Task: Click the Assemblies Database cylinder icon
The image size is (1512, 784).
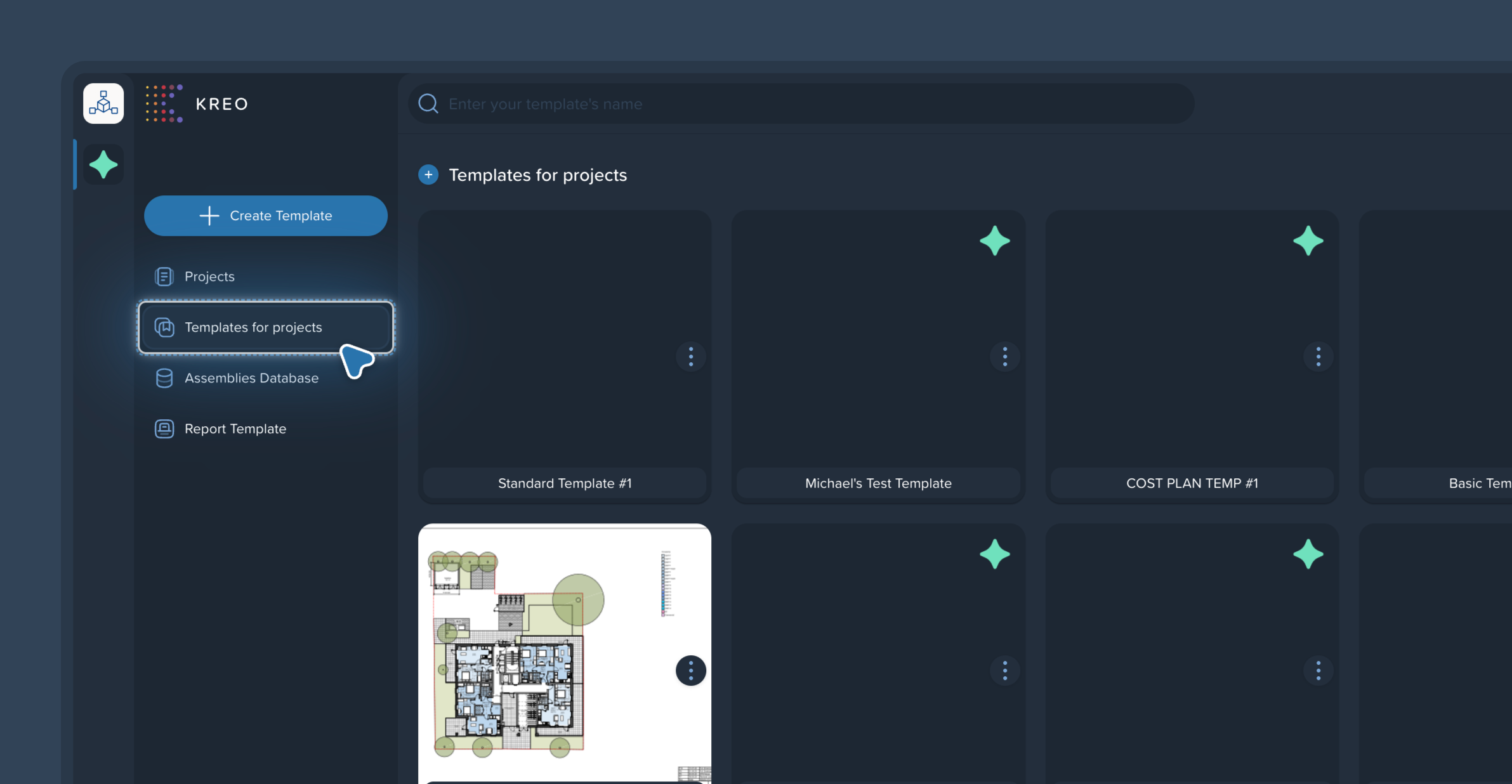Action: [x=164, y=378]
